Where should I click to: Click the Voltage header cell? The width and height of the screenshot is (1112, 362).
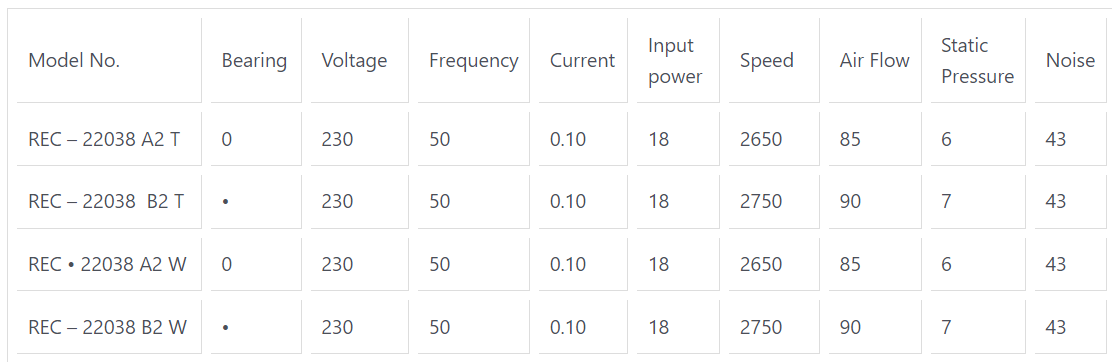coord(355,61)
